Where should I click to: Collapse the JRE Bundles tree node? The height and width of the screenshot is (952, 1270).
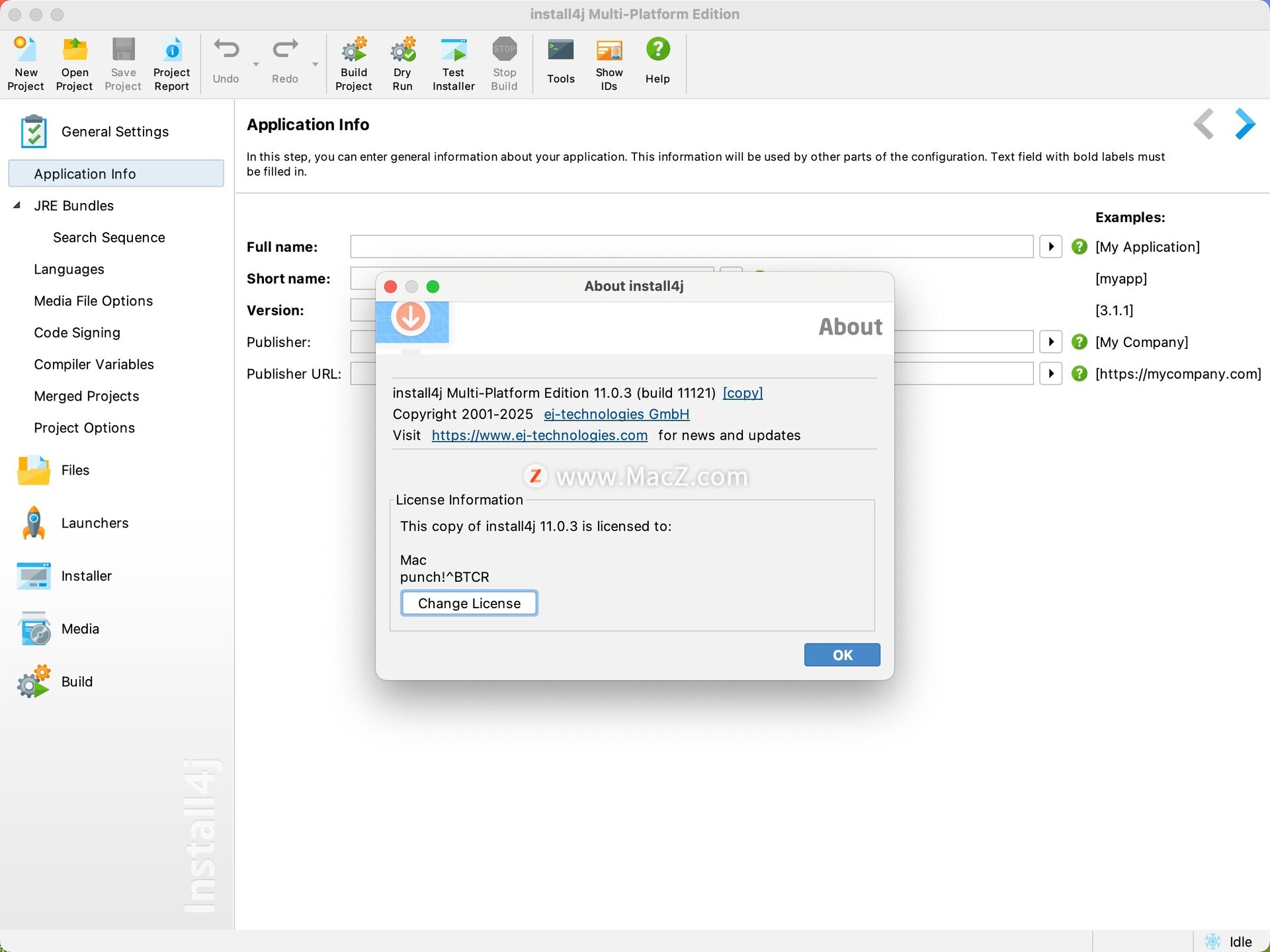[x=17, y=206]
